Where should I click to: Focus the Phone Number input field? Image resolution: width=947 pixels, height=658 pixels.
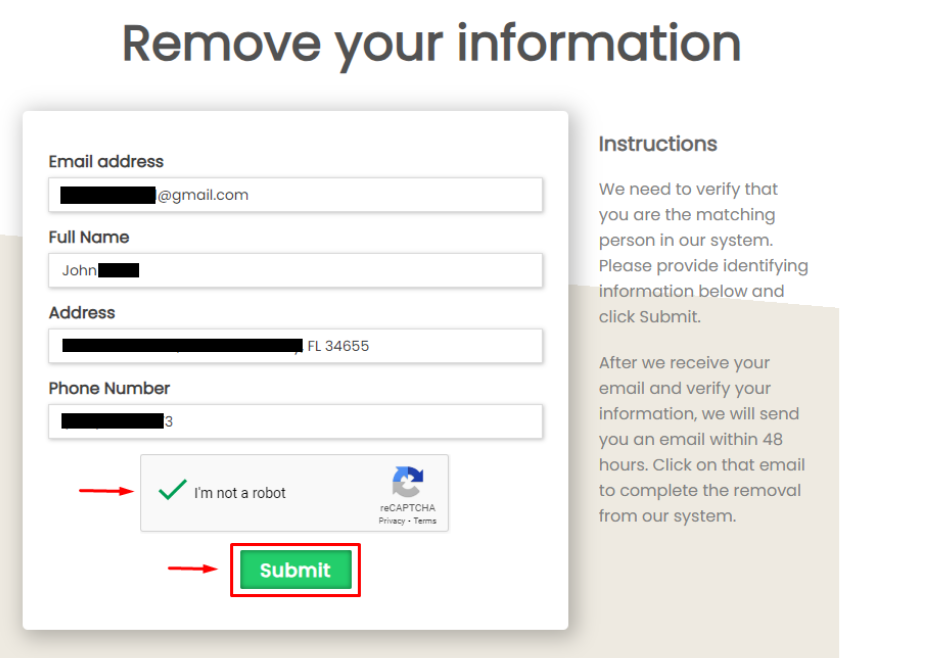tap(350, 421)
